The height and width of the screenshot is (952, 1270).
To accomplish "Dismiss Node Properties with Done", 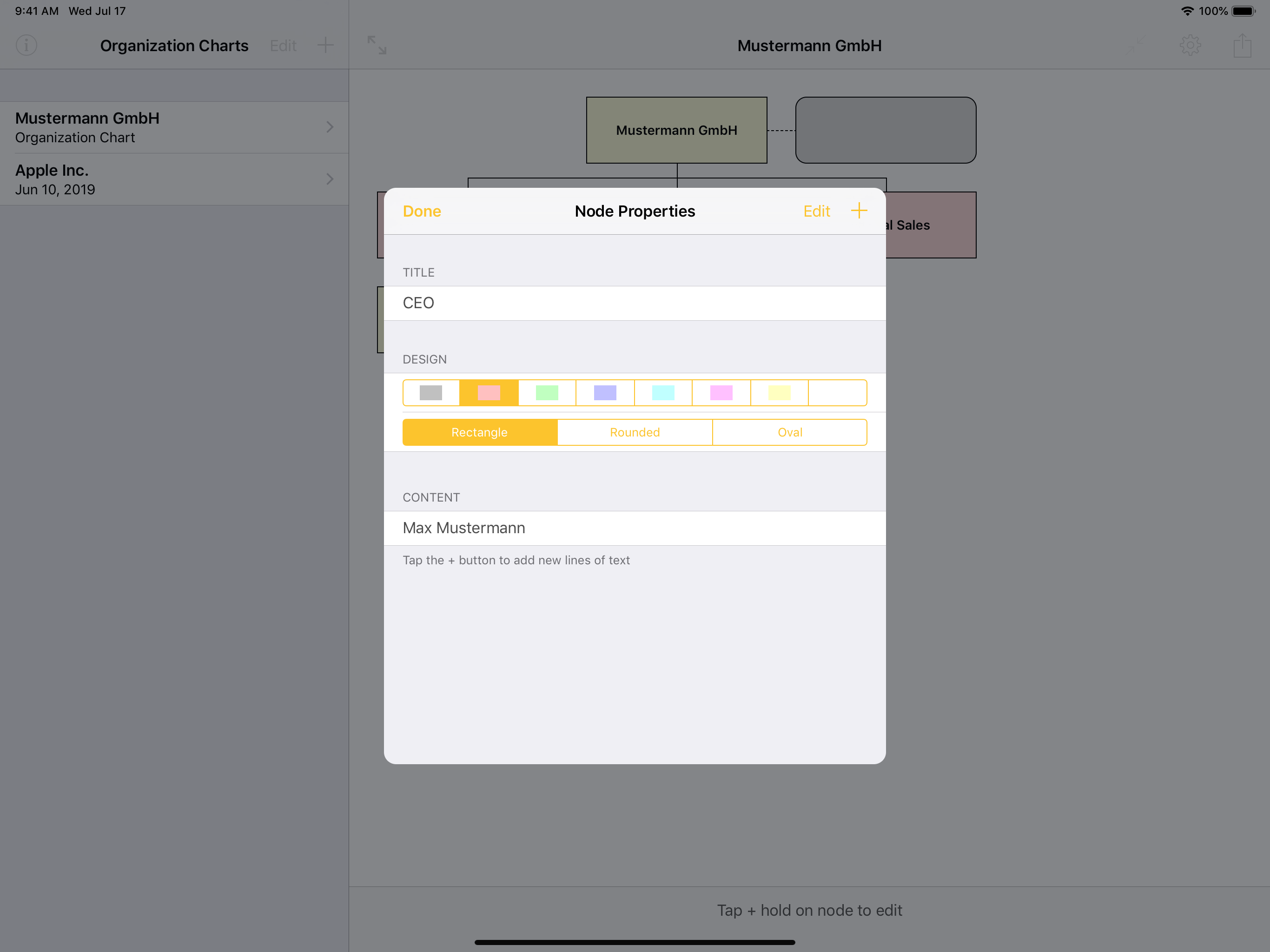I will pos(422,212).
